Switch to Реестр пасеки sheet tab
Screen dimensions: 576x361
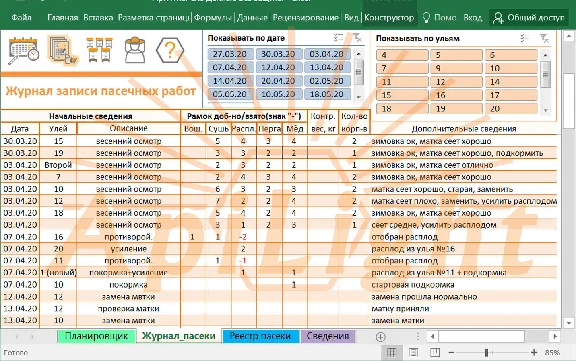260,336
